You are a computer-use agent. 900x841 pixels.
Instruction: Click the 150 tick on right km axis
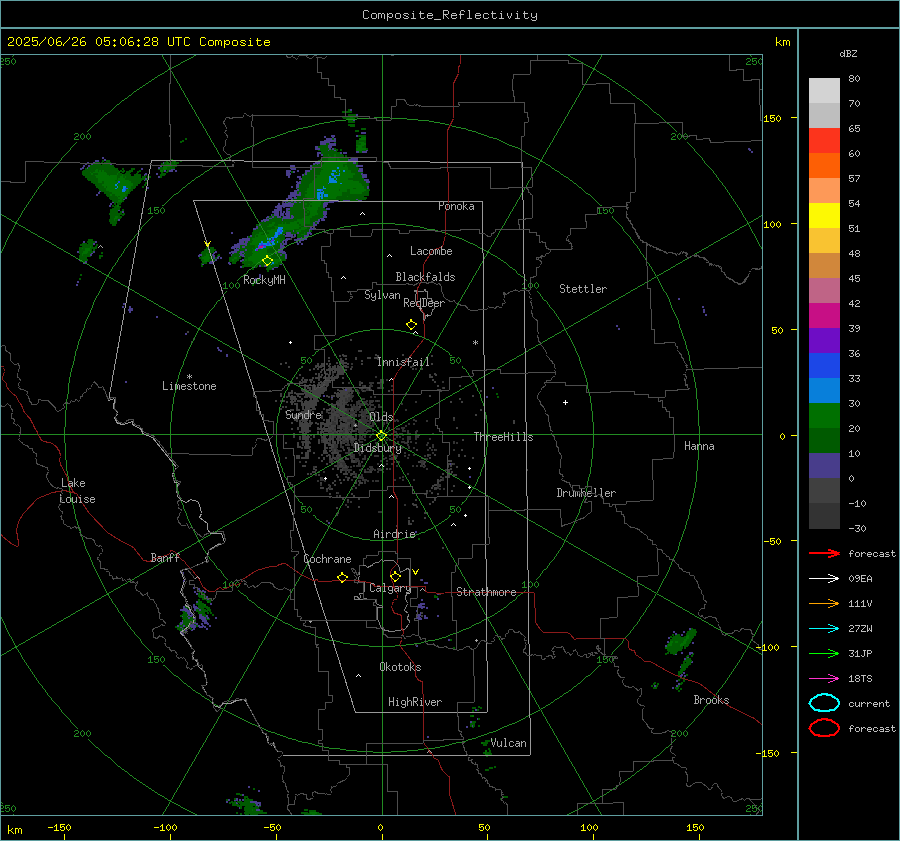pos(772,118)
